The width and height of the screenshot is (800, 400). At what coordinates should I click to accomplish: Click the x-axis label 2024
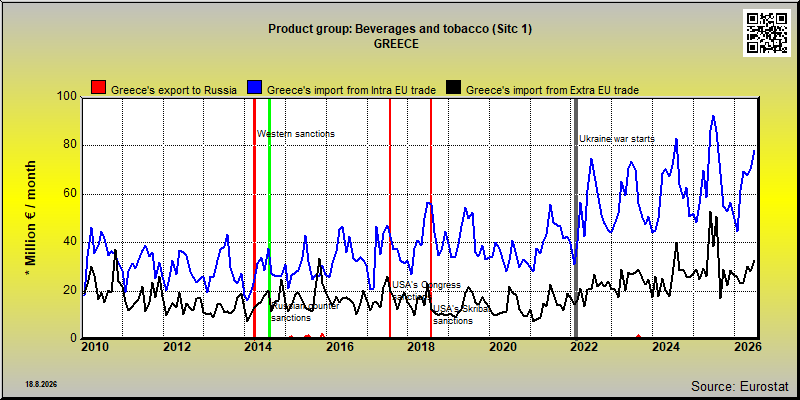click(666, 347)
